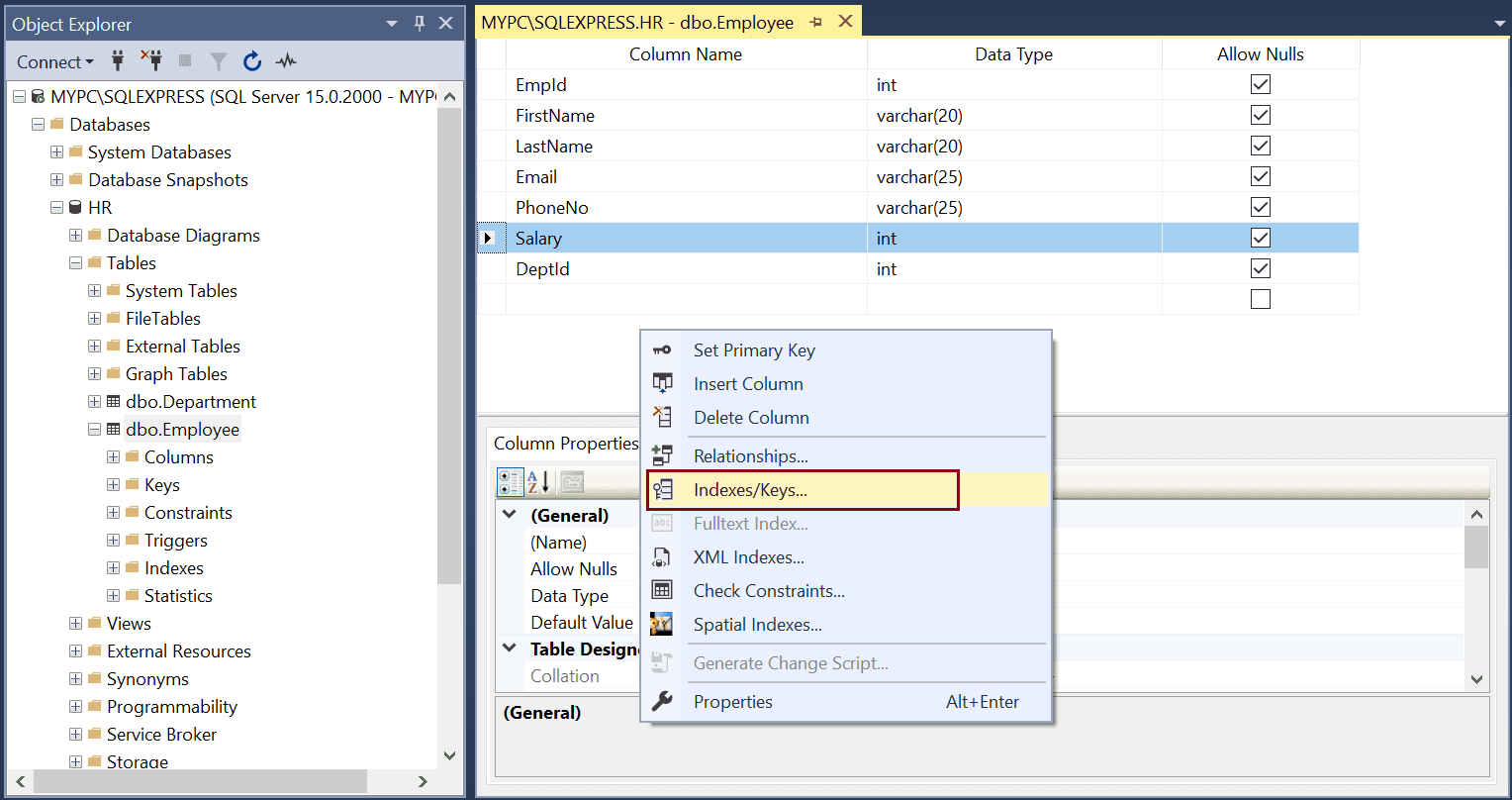
Task: Sort column properties alphabetically
Action: [x=539, y=482]
